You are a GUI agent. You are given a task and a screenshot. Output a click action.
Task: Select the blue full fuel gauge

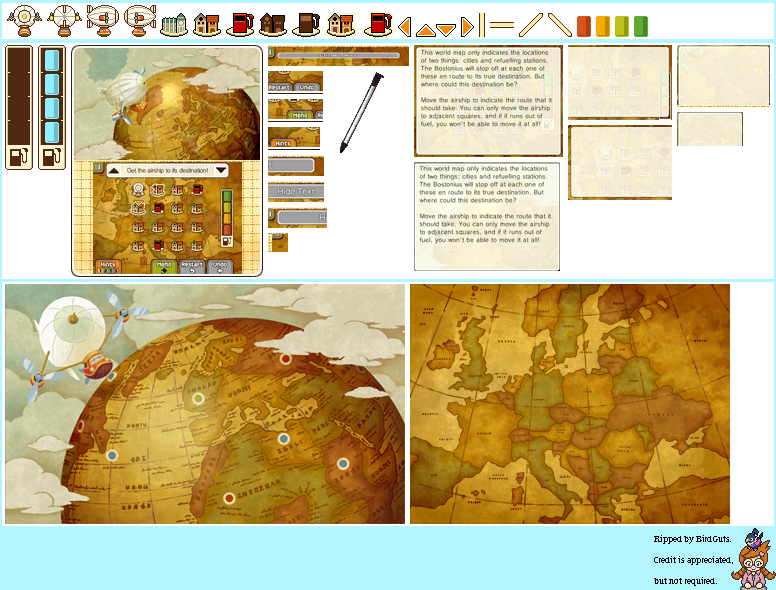click(52, 107)
